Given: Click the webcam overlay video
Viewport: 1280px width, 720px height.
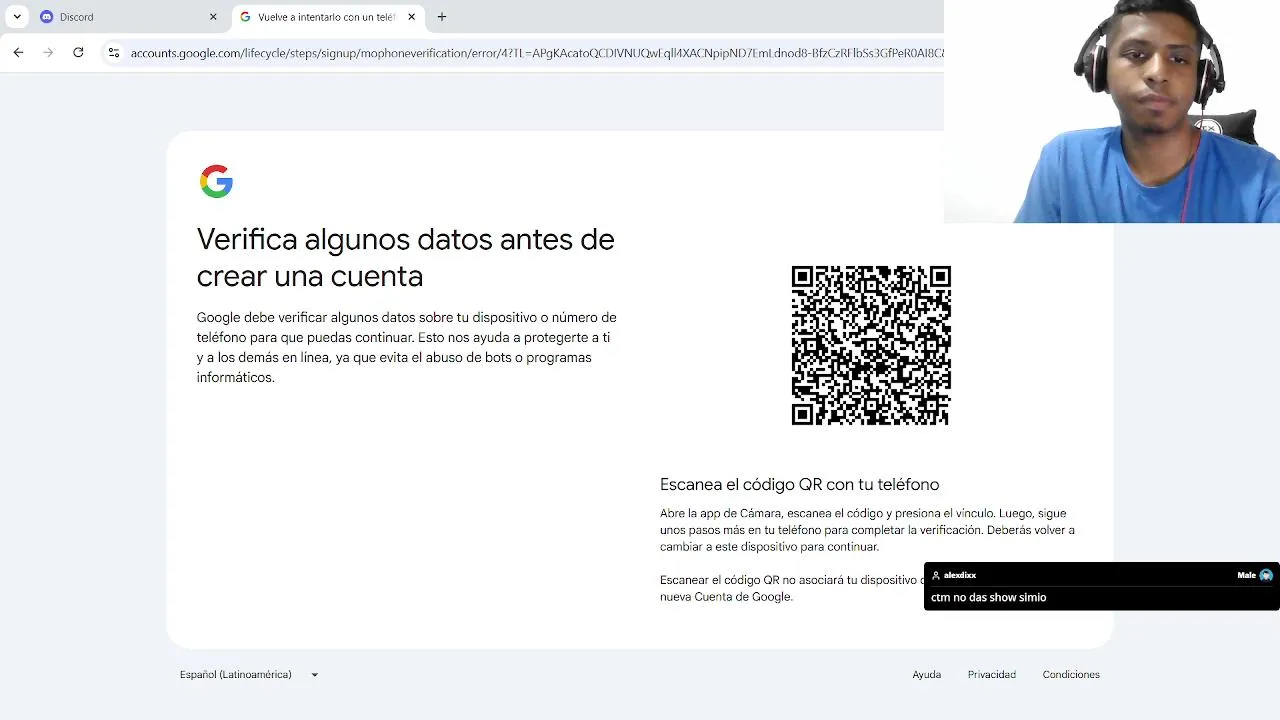Looking at the screenshot, I should 1112,111.
